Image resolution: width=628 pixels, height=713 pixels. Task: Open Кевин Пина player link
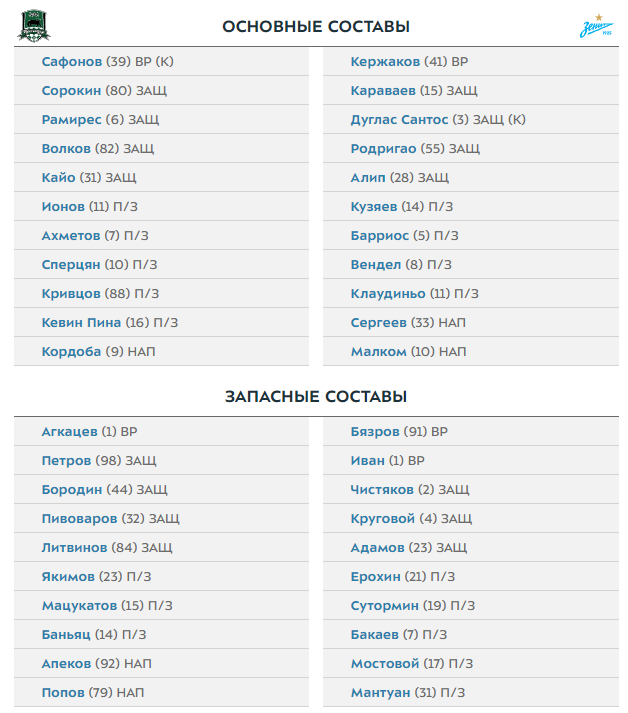point(81,323)
